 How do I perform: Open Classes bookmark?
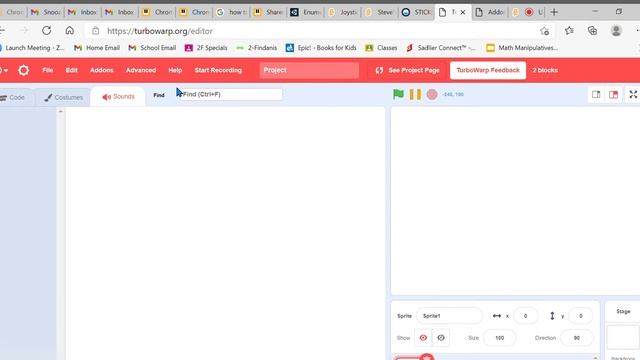[x=381, y=48]
